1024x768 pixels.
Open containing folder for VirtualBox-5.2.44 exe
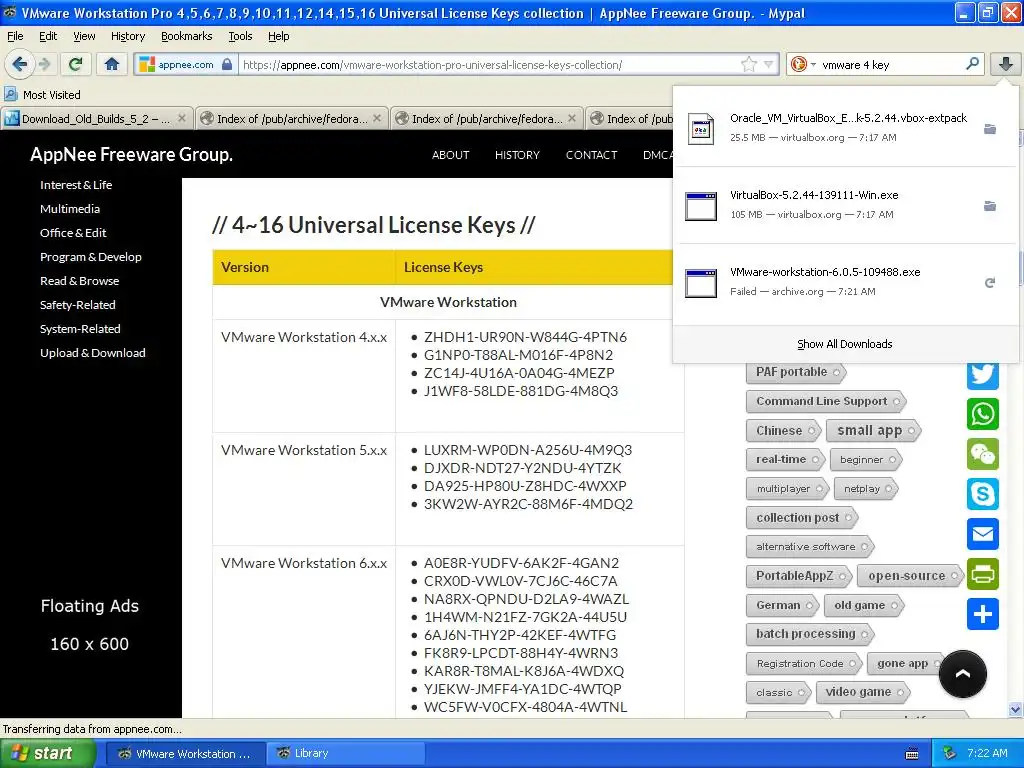tap(990, 206)
